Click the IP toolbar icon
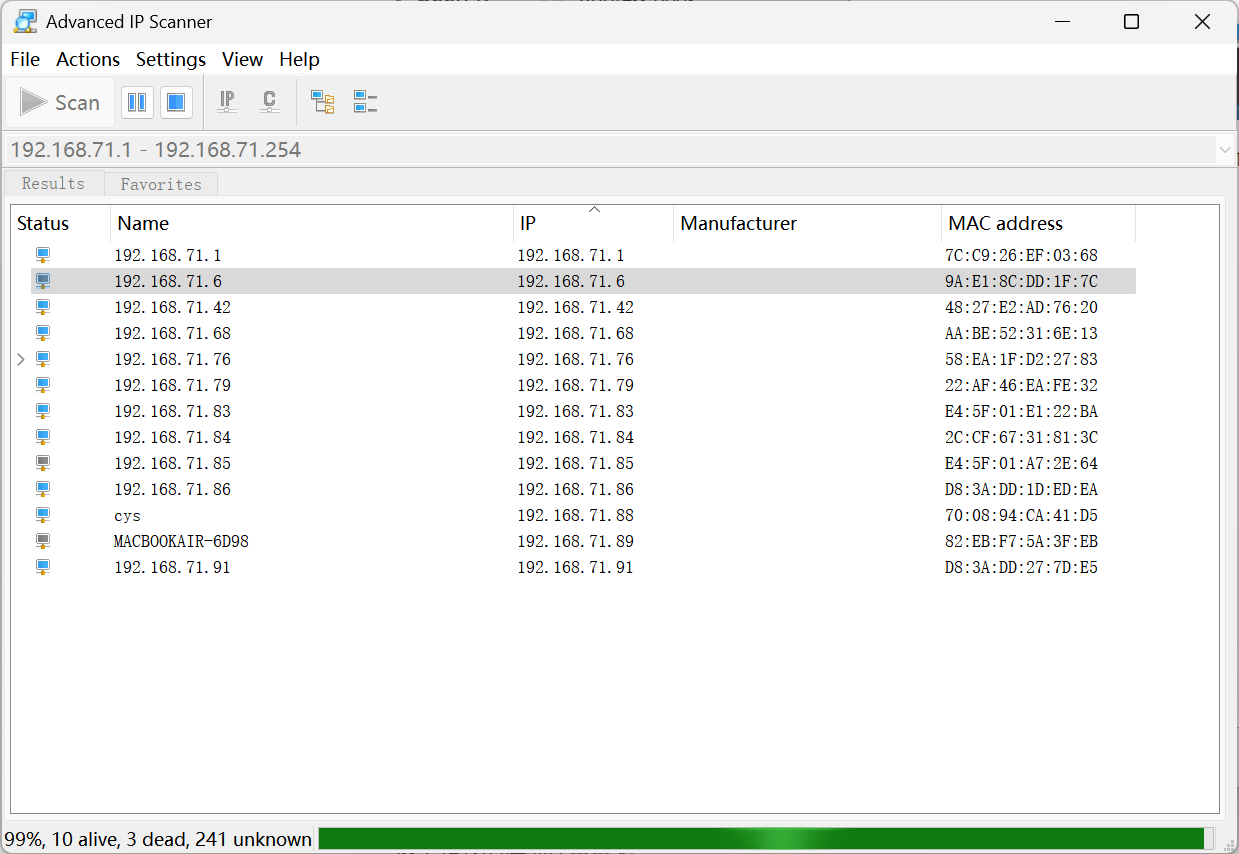This screenshot has width=1239, height=854. point(228,102)
